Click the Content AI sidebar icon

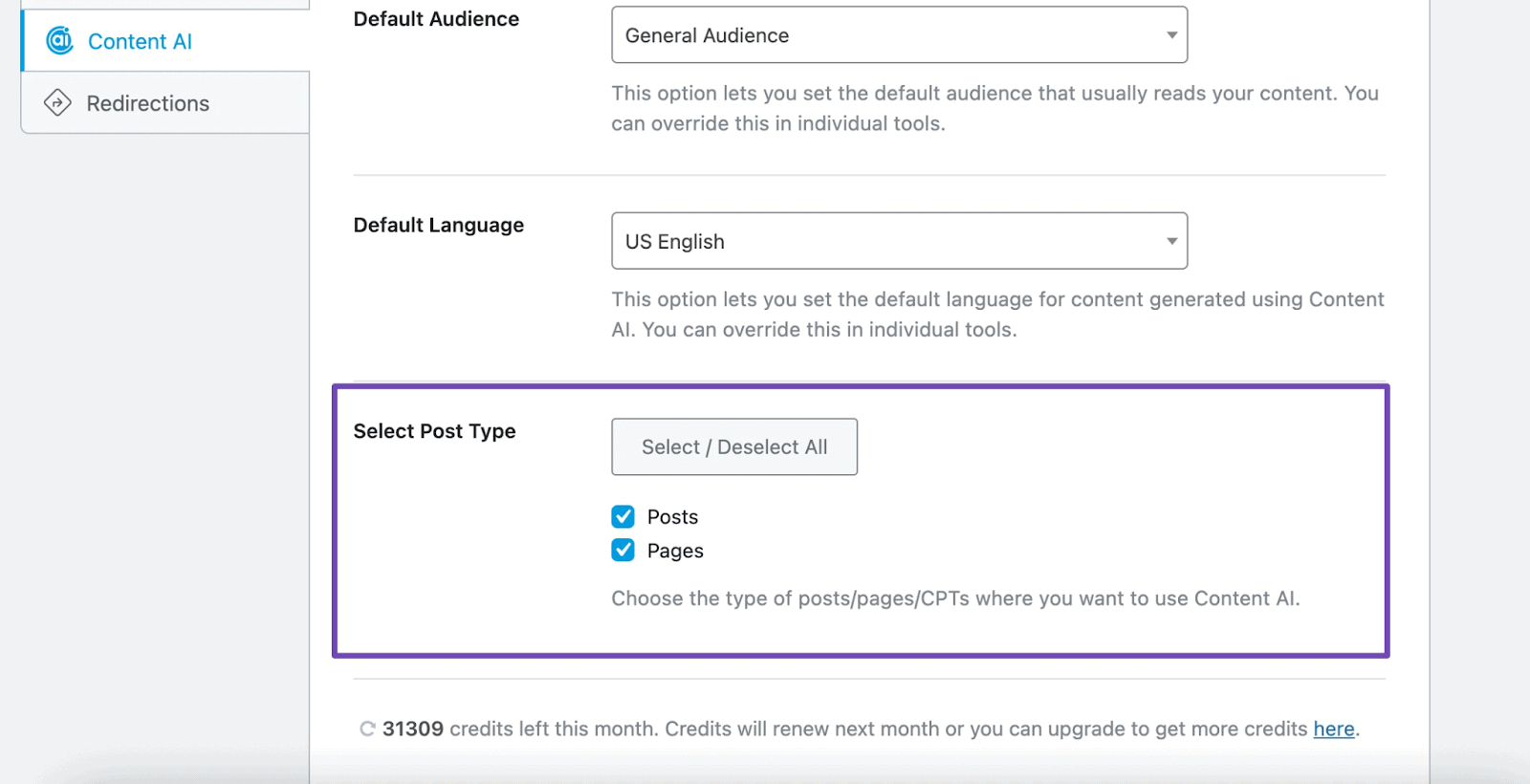pos(59,40)
